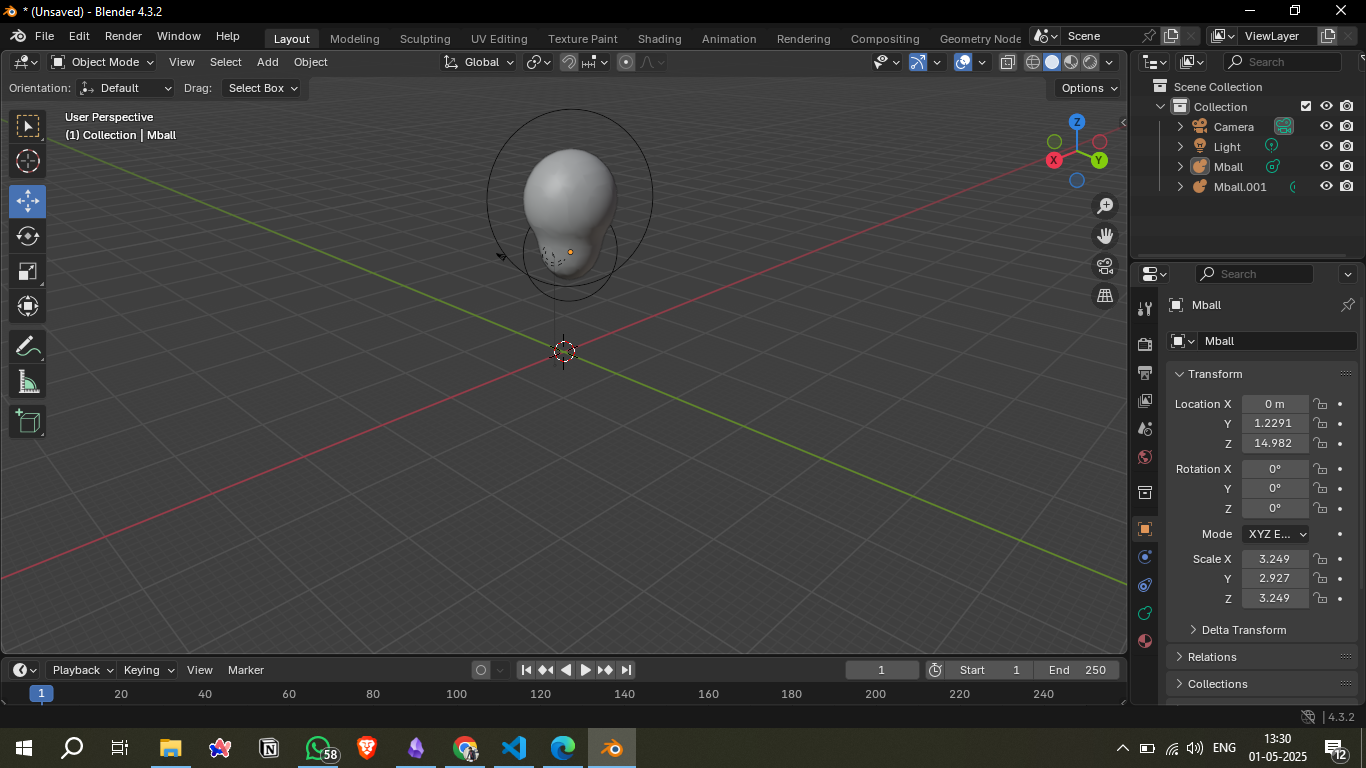Enable proportional editing in the header
1366x768 pixels.
tap(626, 62)
